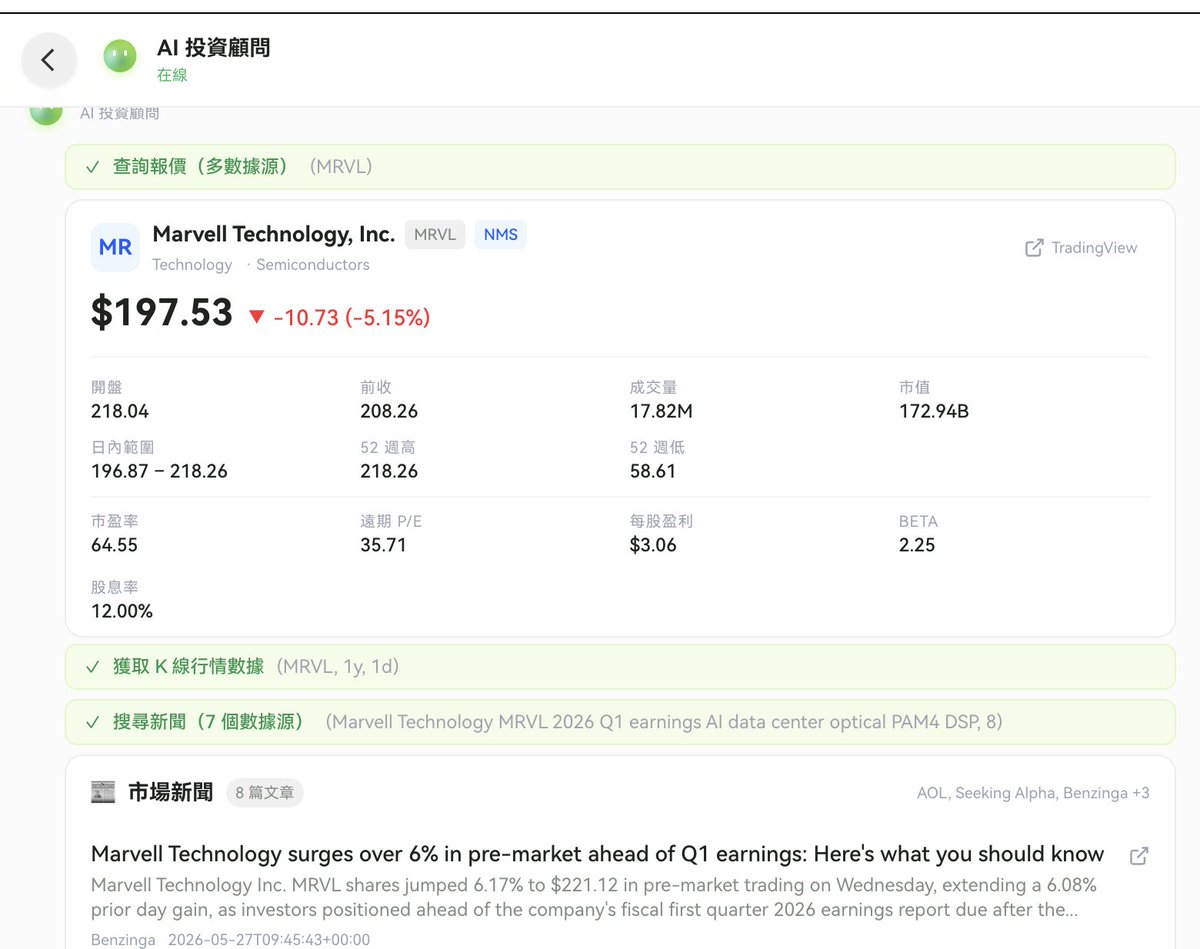Click the checkmark icon on 獲取 K 線 row
This screenshot has height=949, width=1200.
(93, 667)
